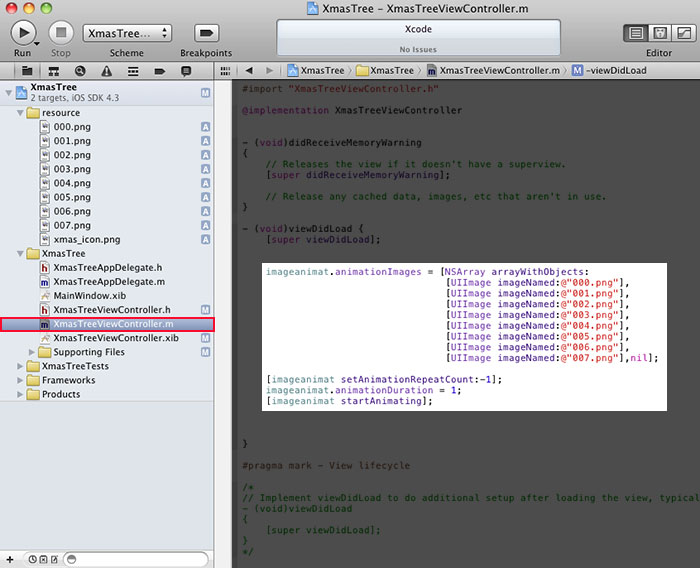Select XmasTreeViewController.m file

[107, 324]
